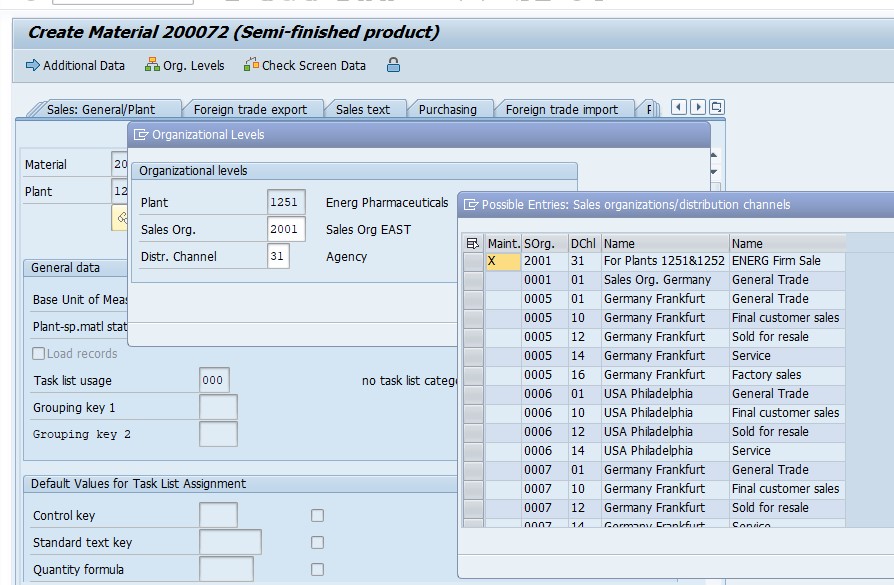Select 'Sales Org. Germany' name cell

pos(664,280)
